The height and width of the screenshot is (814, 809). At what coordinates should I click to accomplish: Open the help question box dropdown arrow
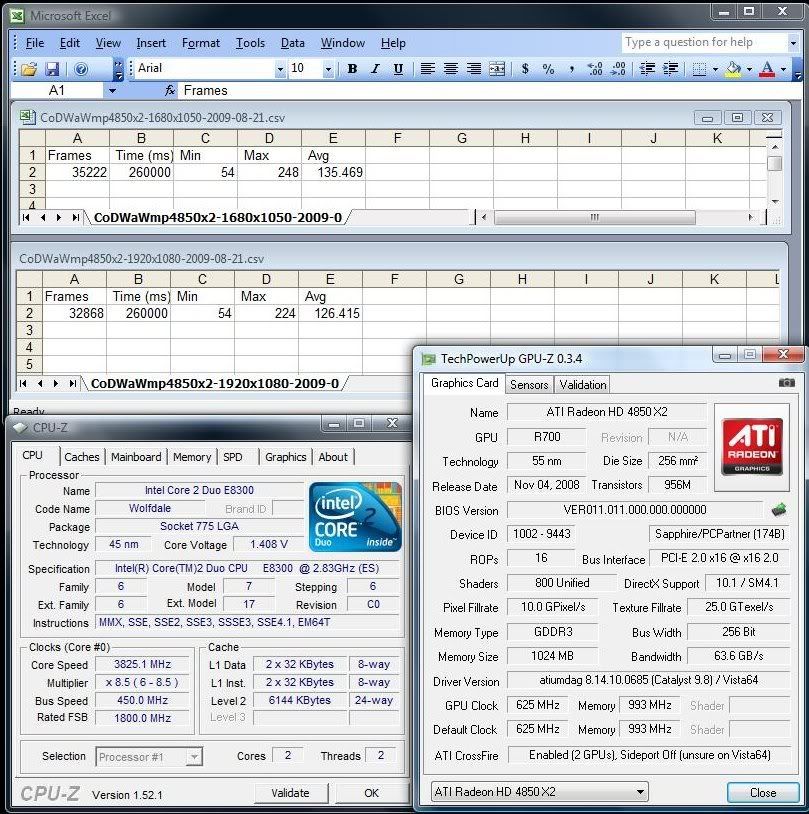(x=793, y=43)
